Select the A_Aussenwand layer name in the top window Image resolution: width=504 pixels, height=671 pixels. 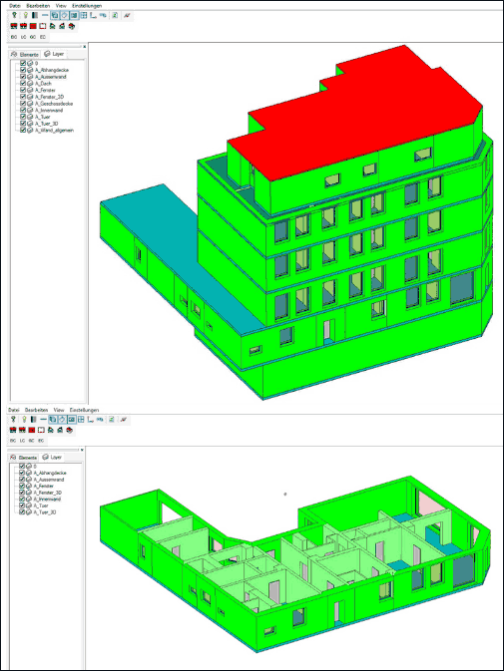[x=50, y=77]
